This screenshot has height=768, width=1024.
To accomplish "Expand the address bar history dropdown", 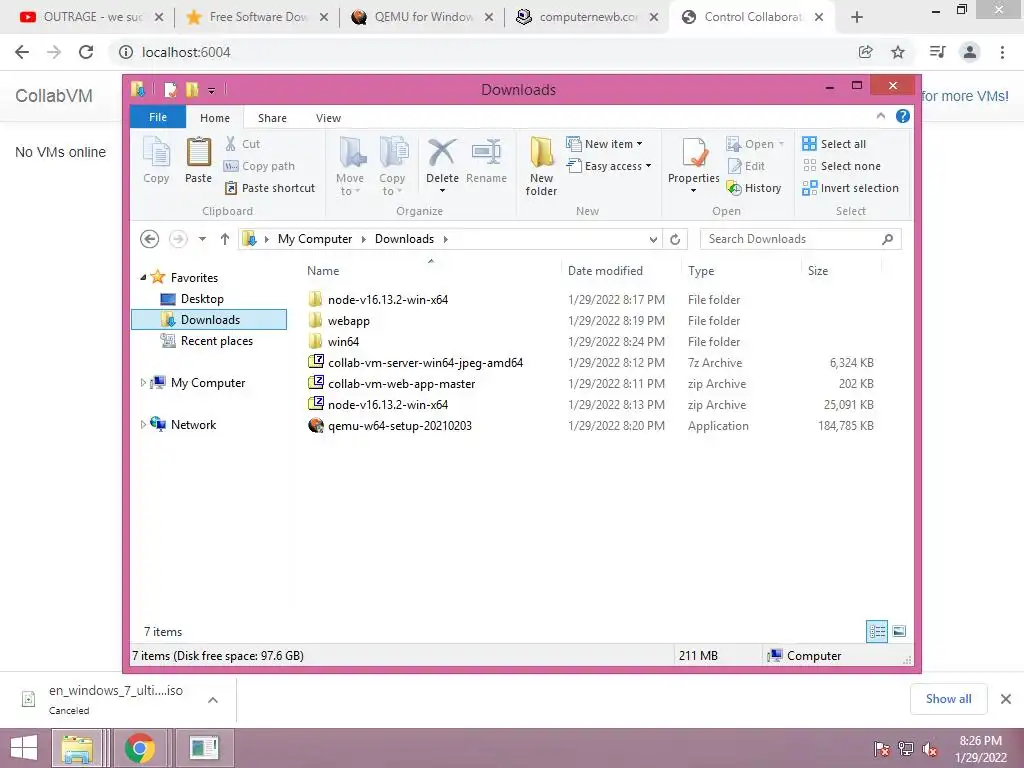I will (x=653, y=240).
